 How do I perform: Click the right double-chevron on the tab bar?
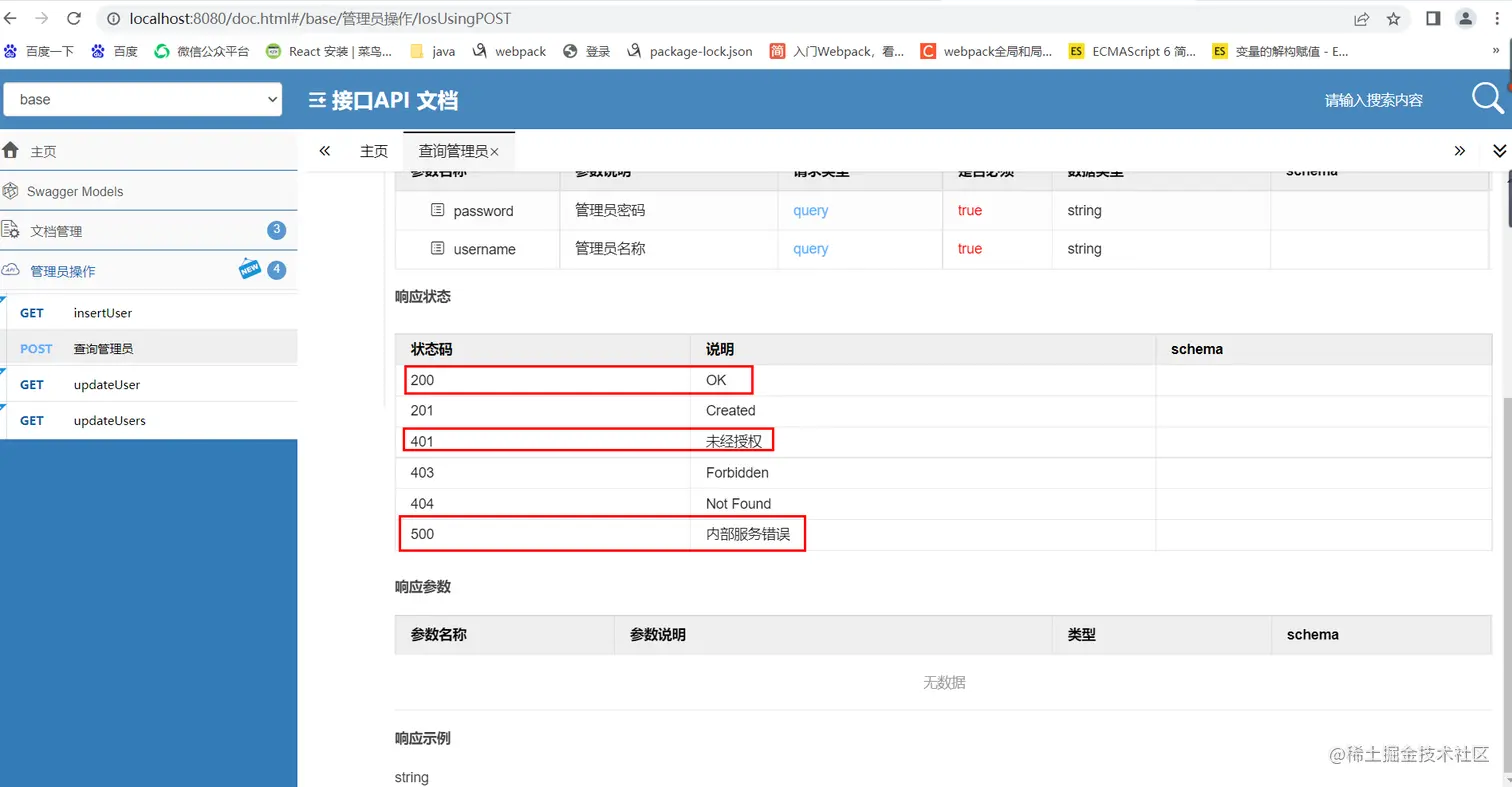tap(1460, 150)
